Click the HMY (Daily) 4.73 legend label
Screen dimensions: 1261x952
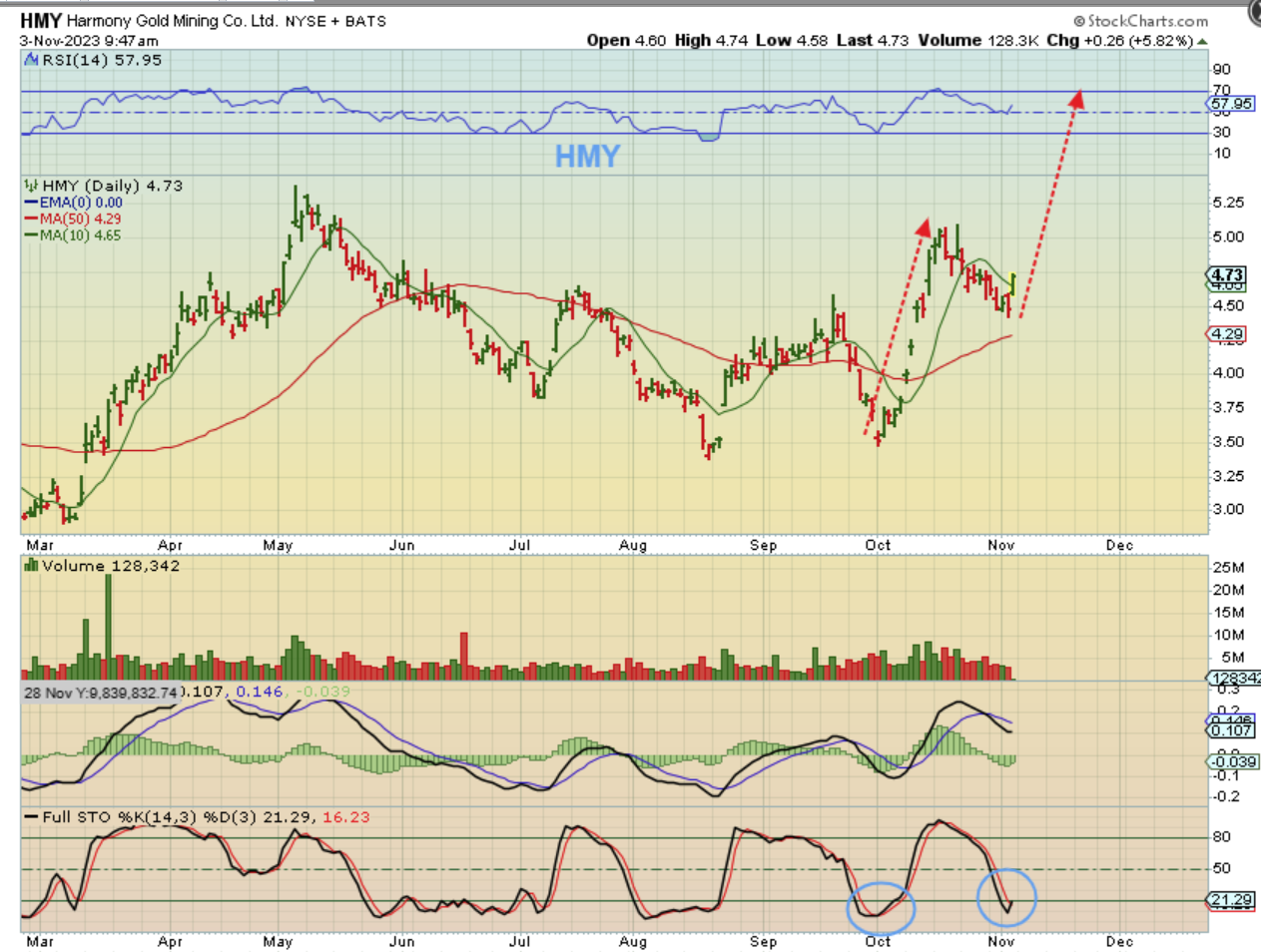point(112,186)
